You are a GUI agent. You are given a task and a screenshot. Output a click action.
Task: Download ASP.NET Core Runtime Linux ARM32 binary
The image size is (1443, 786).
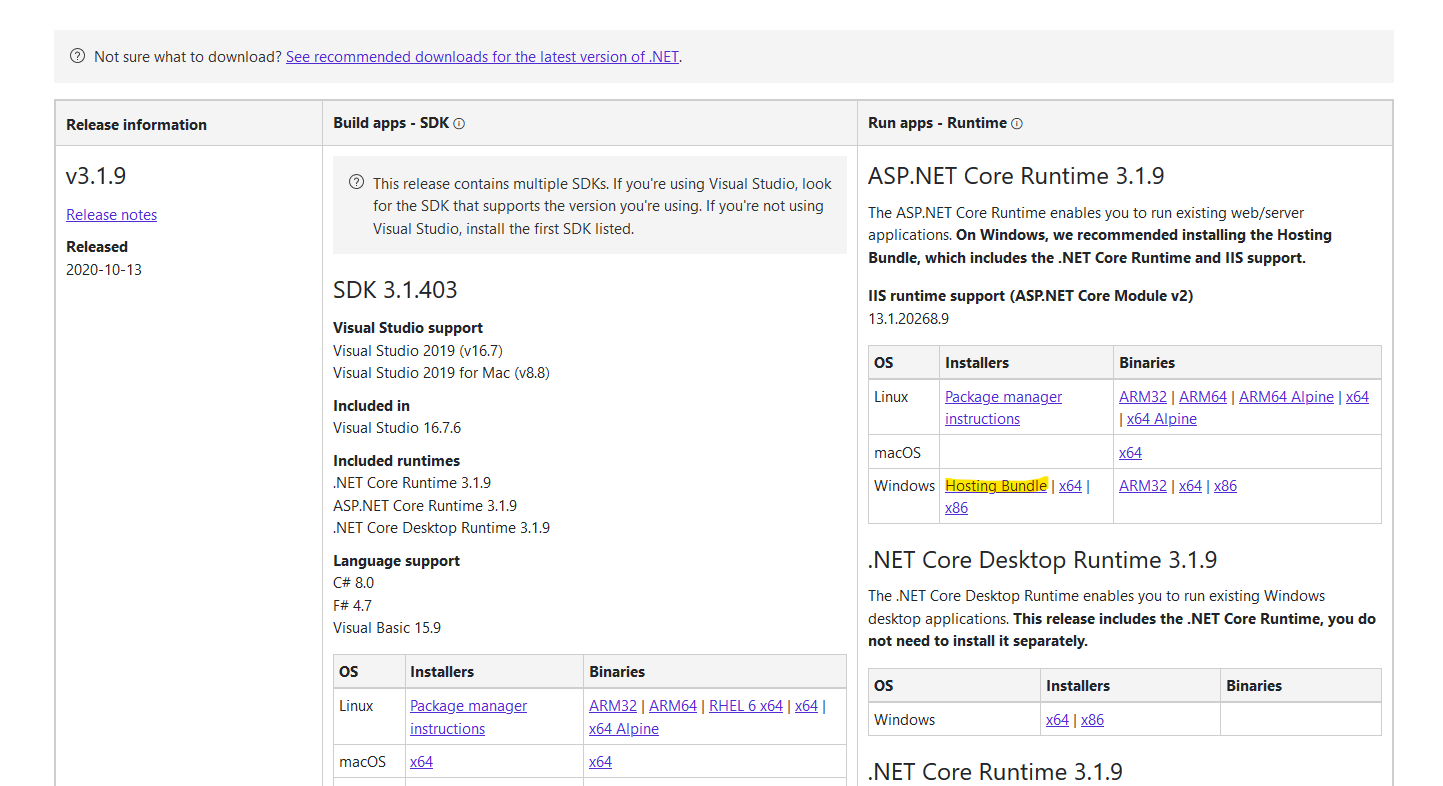(1143, 397)
